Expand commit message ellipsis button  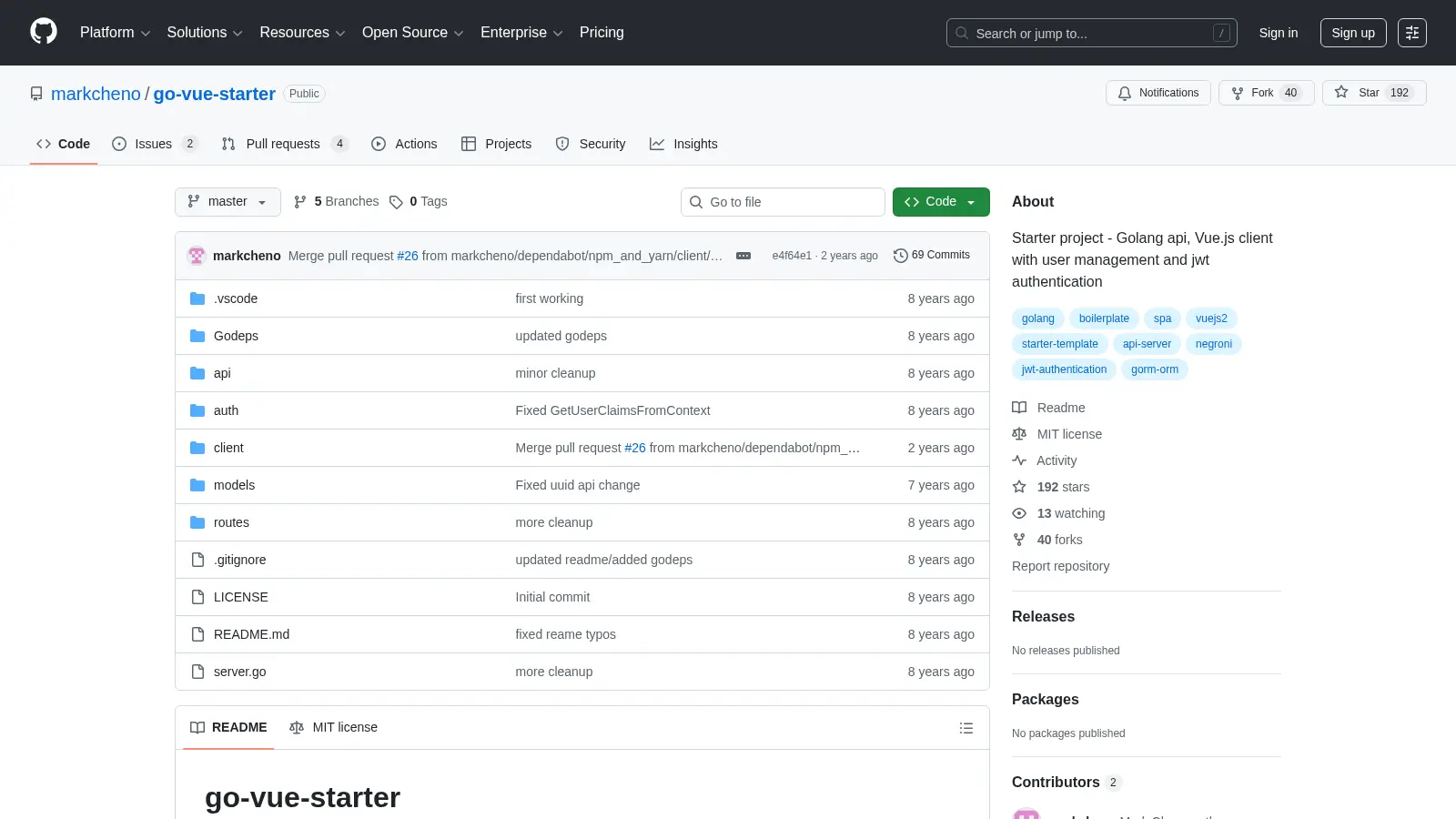point(743,256)
